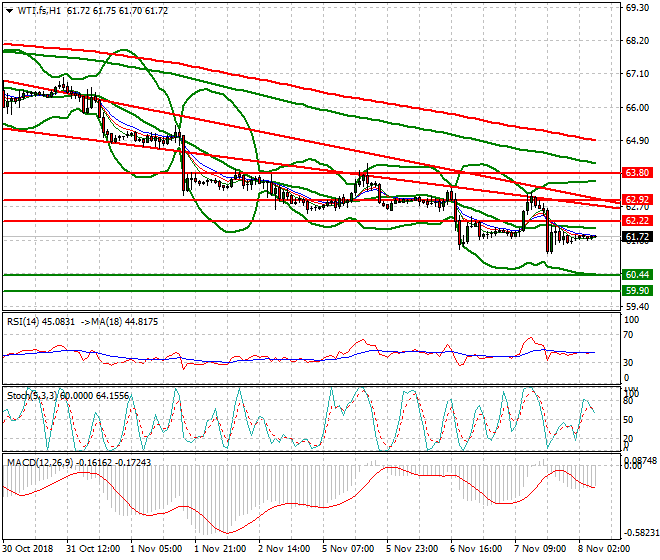
Task: Click the 7 Nov 09:00 time label
Action: pos(540,549)
